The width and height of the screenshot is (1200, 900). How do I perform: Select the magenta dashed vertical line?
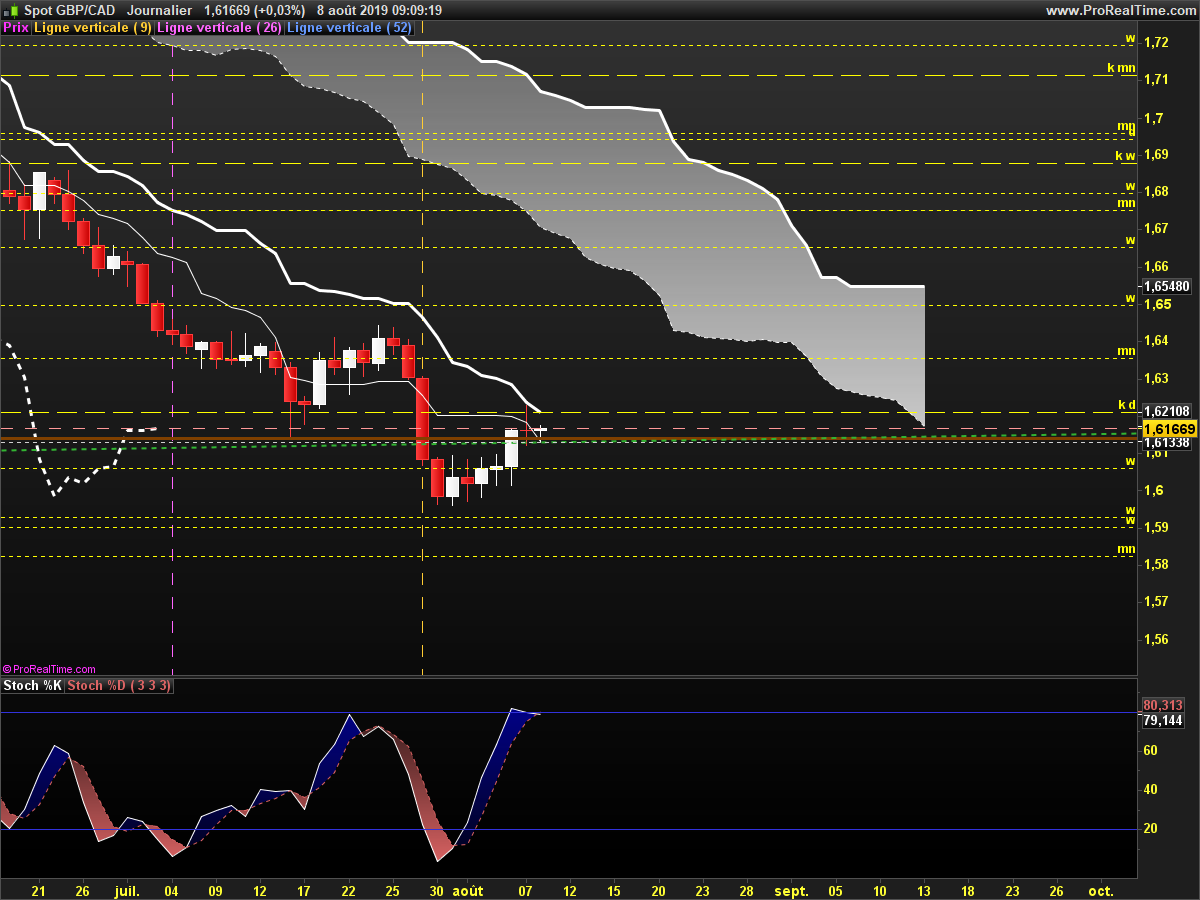pos(173,350)
